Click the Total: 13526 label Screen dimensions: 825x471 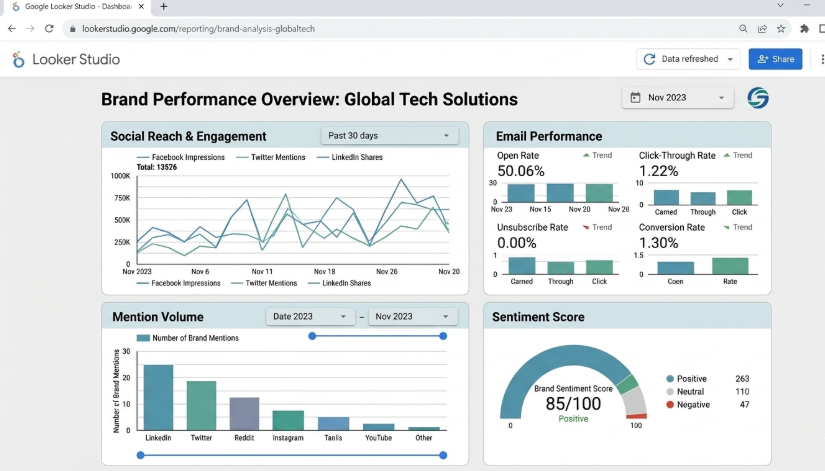click(x=157, y=167)
